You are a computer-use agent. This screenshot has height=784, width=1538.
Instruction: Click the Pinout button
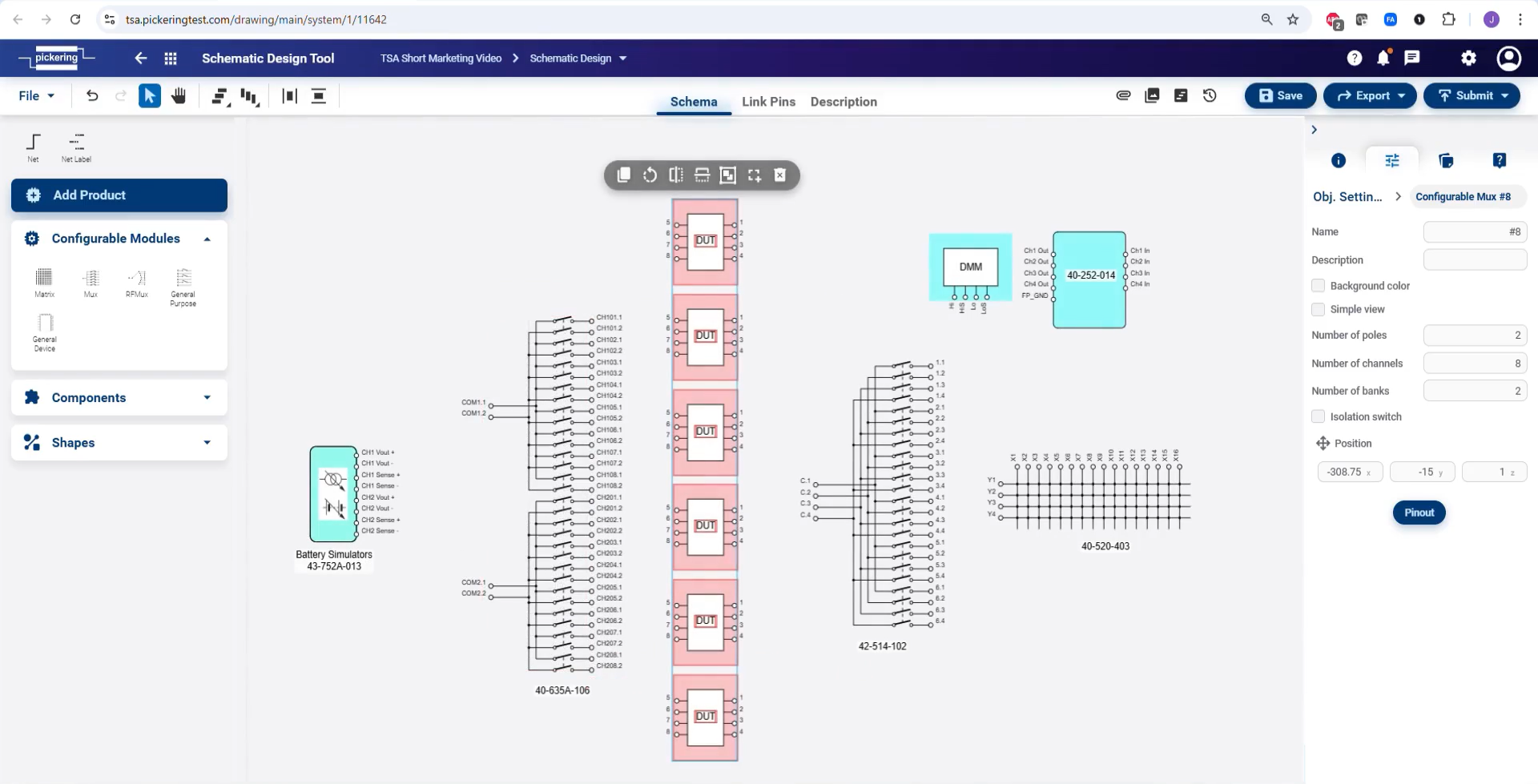(1419, 513)
